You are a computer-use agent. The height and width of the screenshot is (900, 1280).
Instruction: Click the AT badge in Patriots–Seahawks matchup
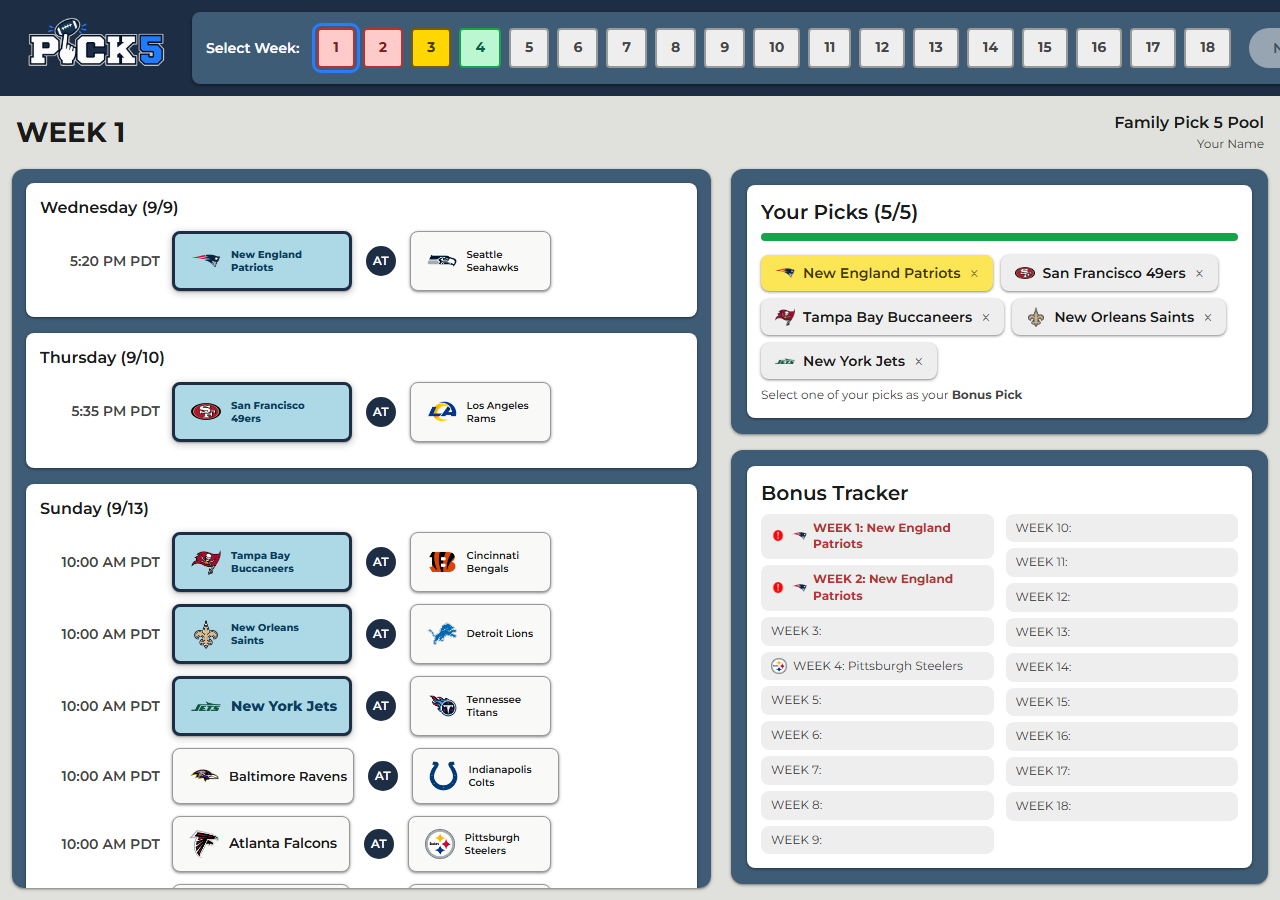[381, 261]
